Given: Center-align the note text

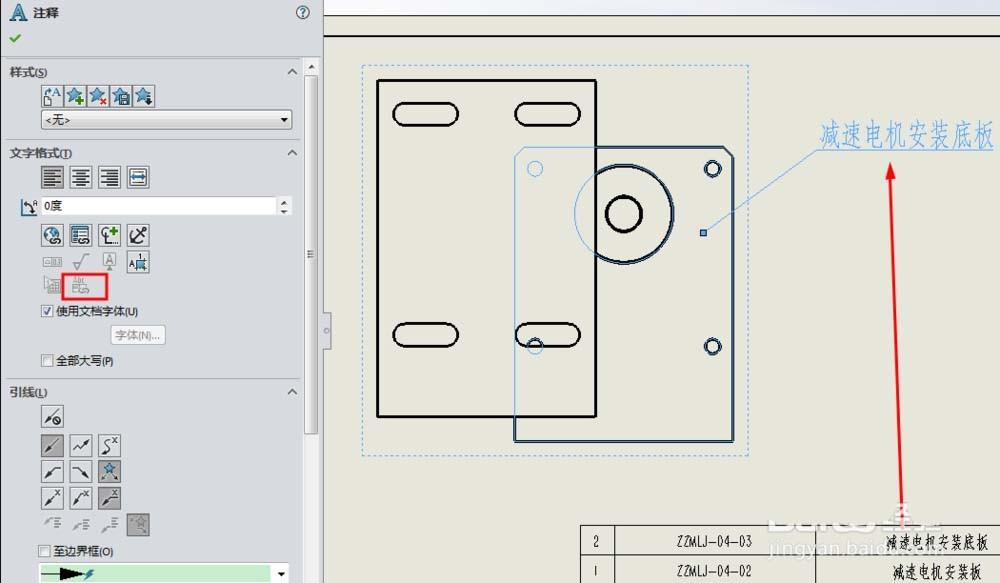Looking at the screenshot, I should [x=80, y=177].
